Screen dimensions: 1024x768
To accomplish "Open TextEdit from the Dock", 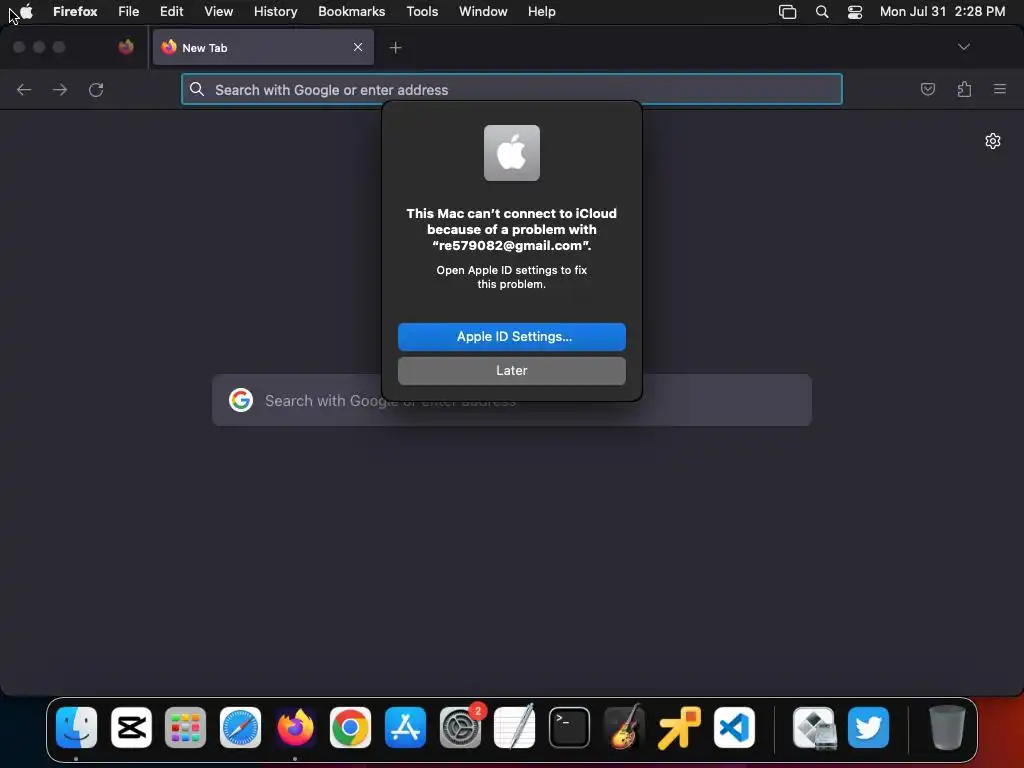I will pos(515,727).
